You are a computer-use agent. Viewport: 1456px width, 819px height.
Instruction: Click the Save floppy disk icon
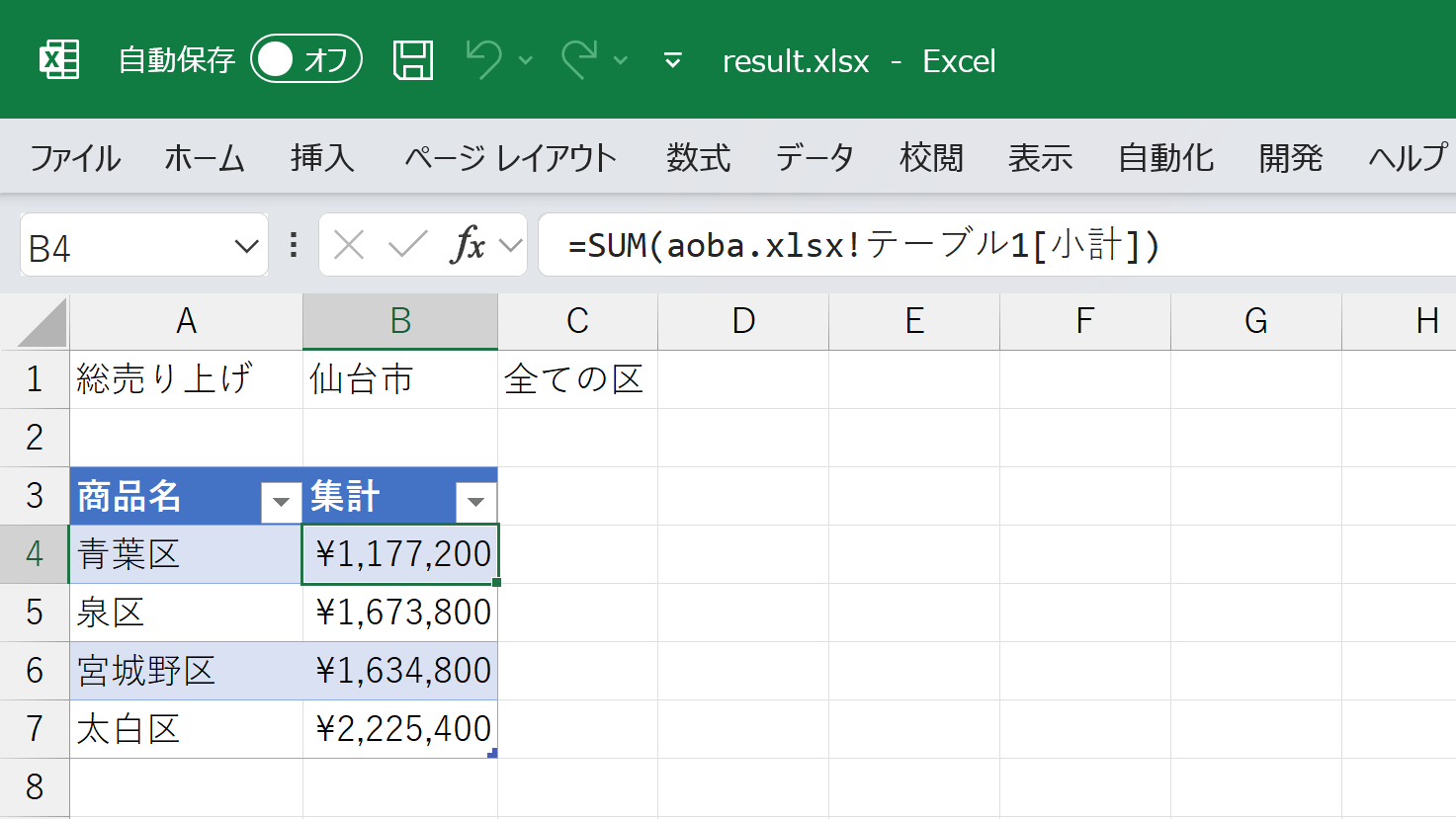coord(413,60)
